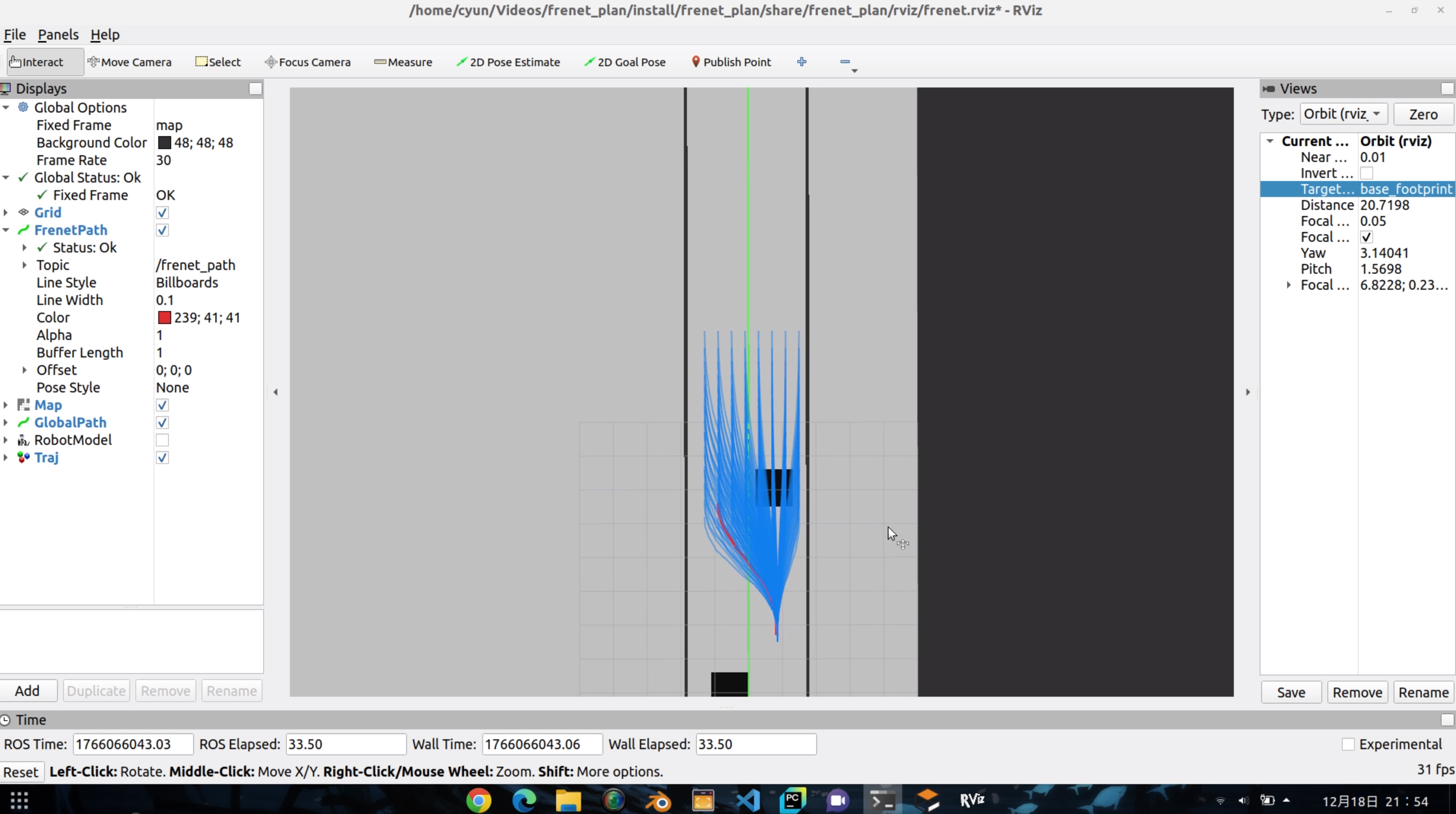Expand the Map display item
Viewport: 1456px width, 814px height.
click(6, 405)
